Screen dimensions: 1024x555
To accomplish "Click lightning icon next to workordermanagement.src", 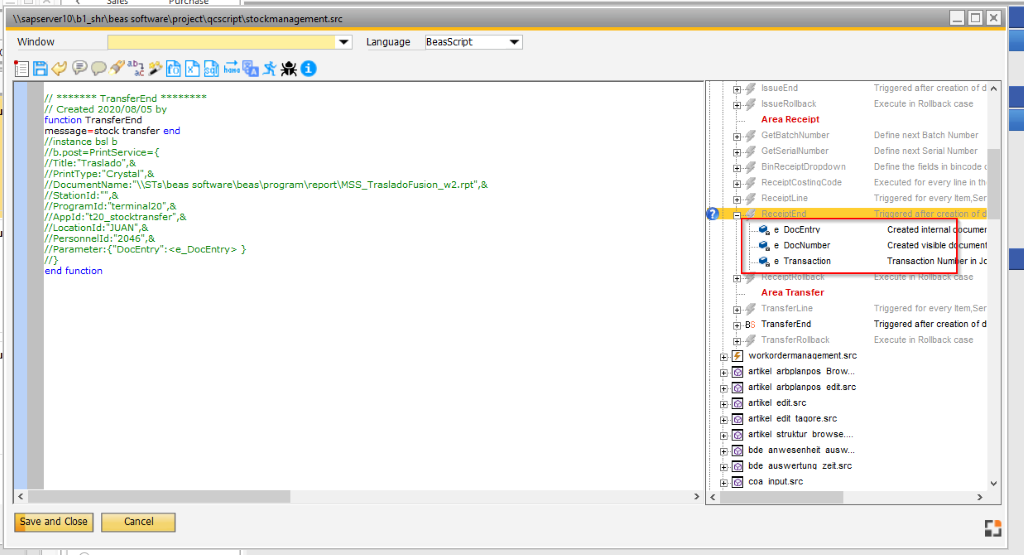I will click(737, 356).
